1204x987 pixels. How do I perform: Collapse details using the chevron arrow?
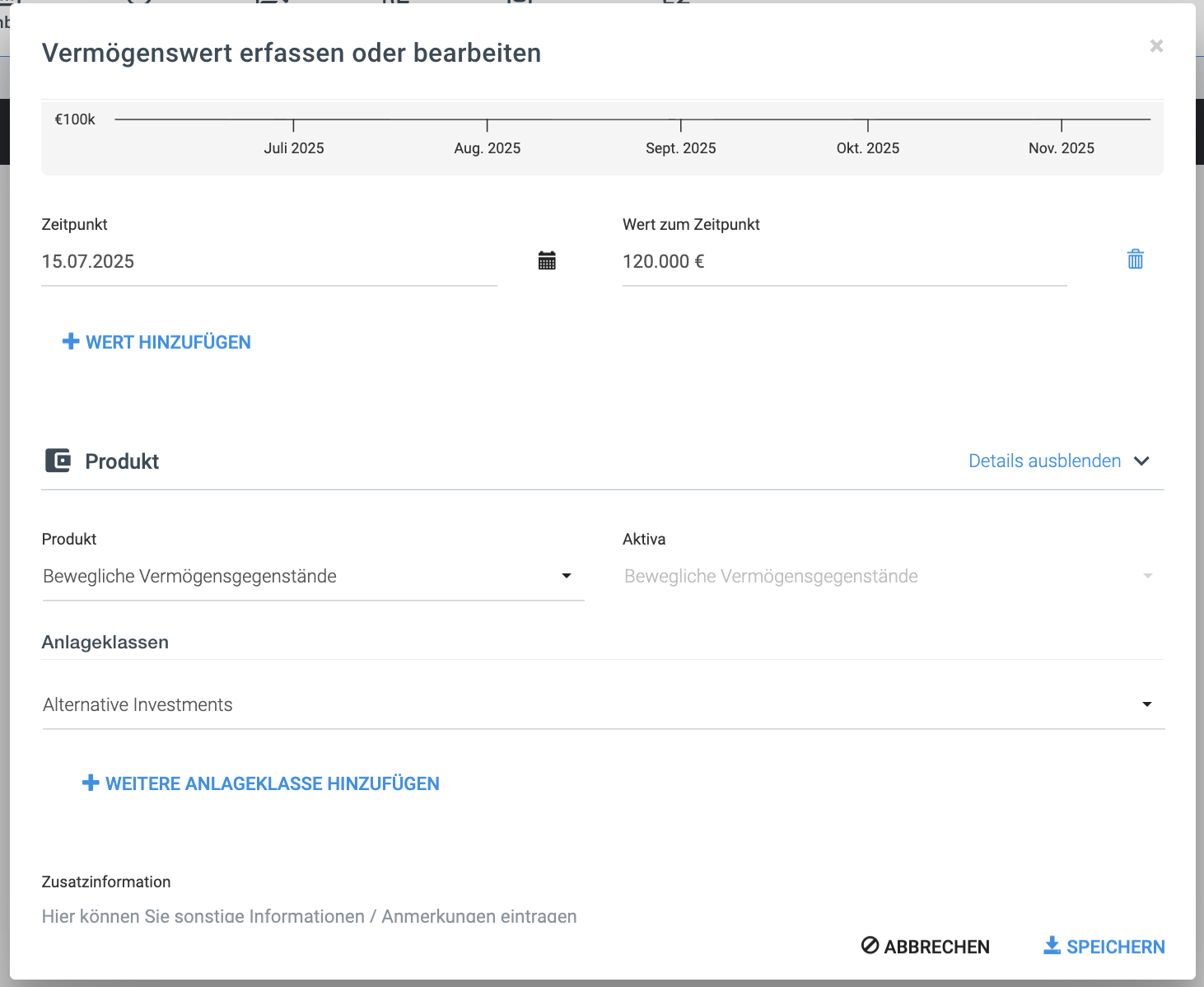click(1141, 461)
